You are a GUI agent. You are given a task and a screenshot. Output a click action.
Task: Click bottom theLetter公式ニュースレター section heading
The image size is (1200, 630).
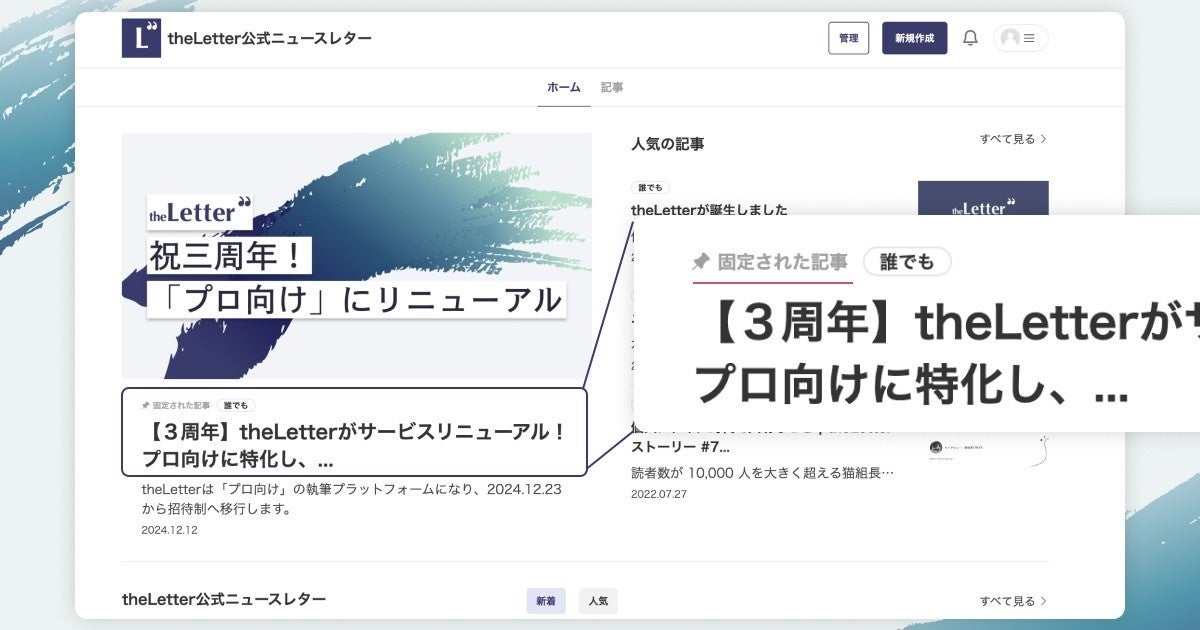(224, 599)
